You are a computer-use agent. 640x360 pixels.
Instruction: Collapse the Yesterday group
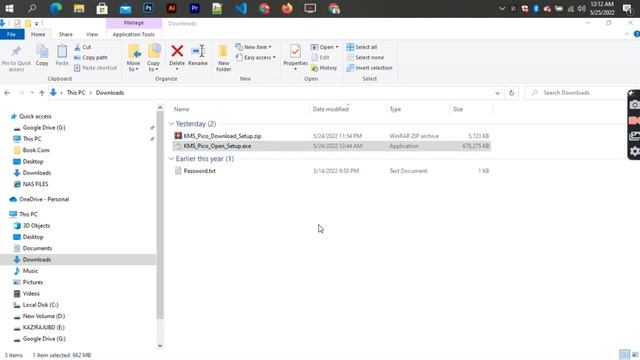click(x=171, y=124)
